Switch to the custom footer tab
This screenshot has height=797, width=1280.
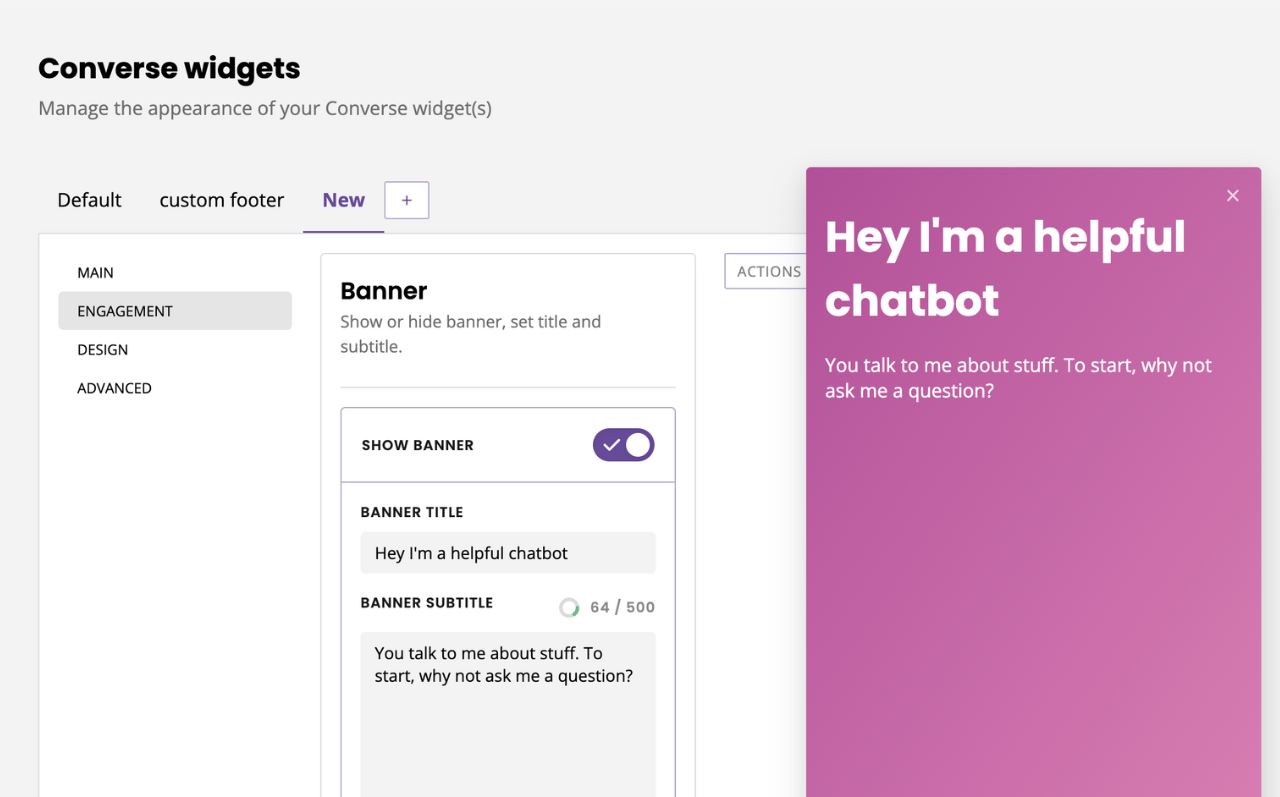(x=221, y=200)
